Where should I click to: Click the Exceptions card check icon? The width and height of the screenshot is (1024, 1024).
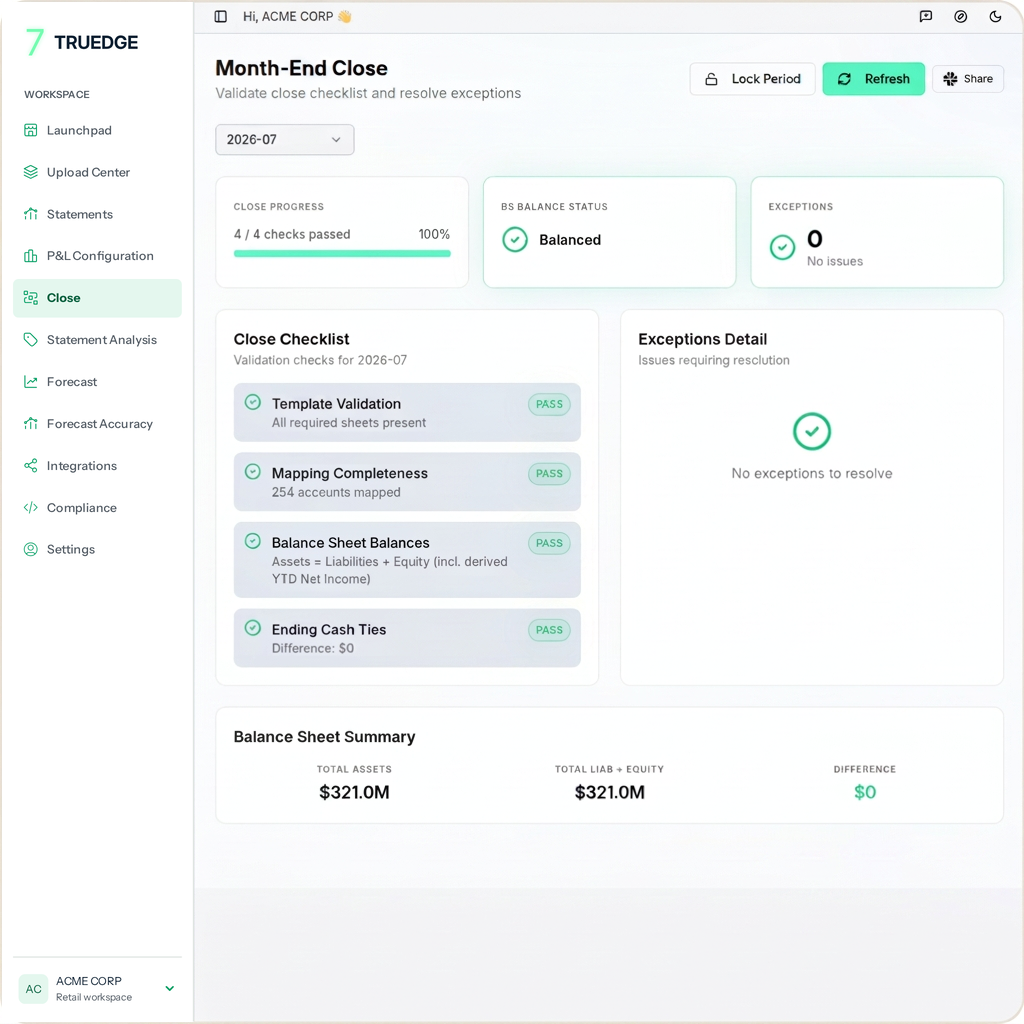point(782,247)
